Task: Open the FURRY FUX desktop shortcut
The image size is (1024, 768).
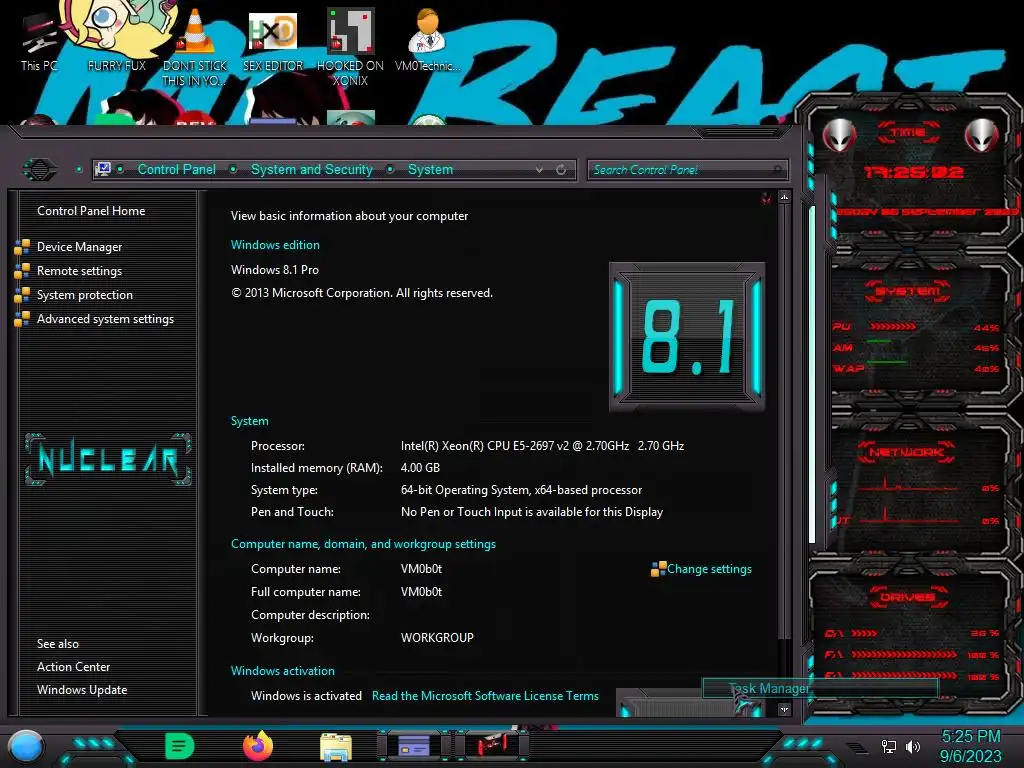Action: [x=117, y=38]
